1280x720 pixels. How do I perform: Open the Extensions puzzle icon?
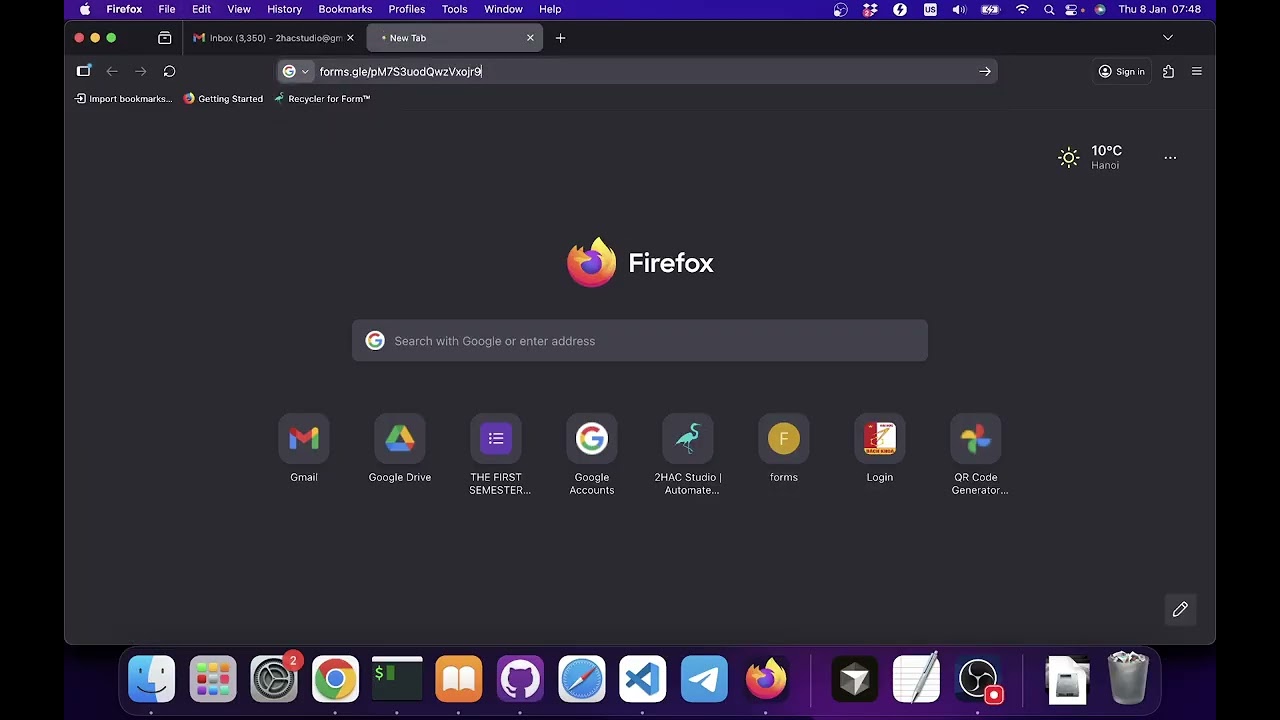click(x=1168, y=71)
